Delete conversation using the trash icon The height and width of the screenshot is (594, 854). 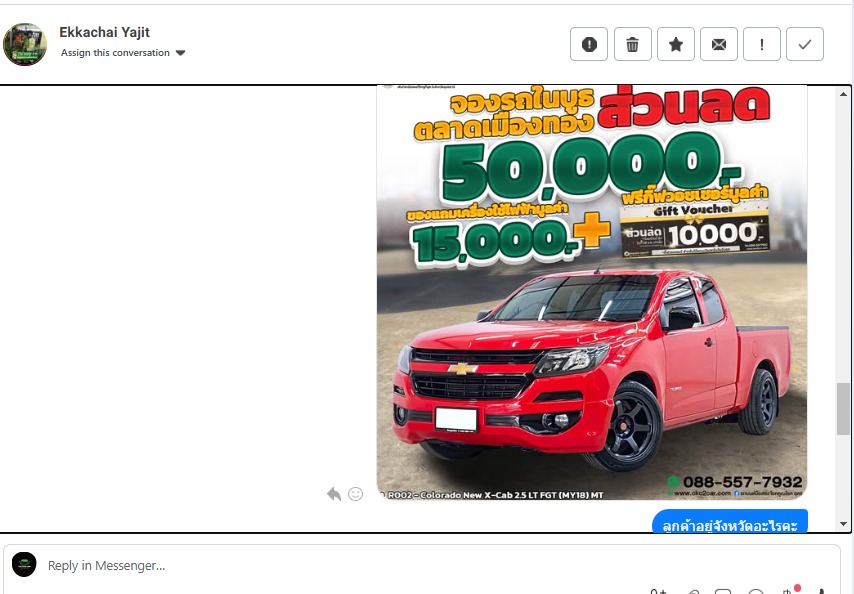pyautogui.click(x=632, y=44)
